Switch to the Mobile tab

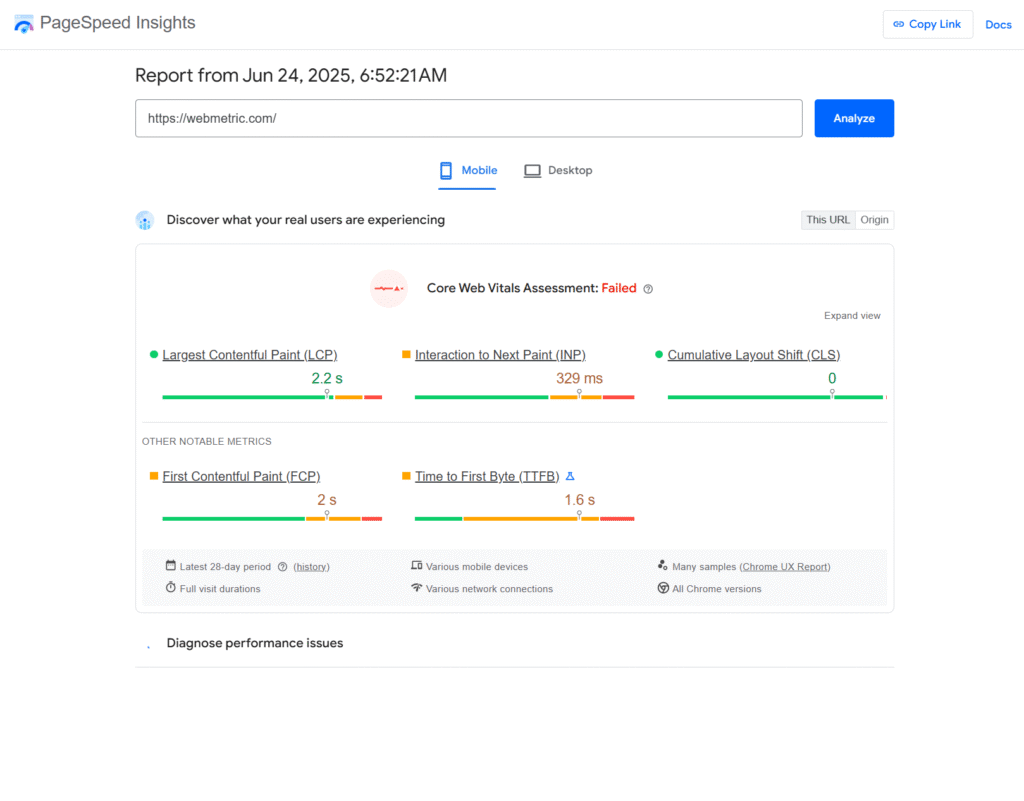[467, 170]
